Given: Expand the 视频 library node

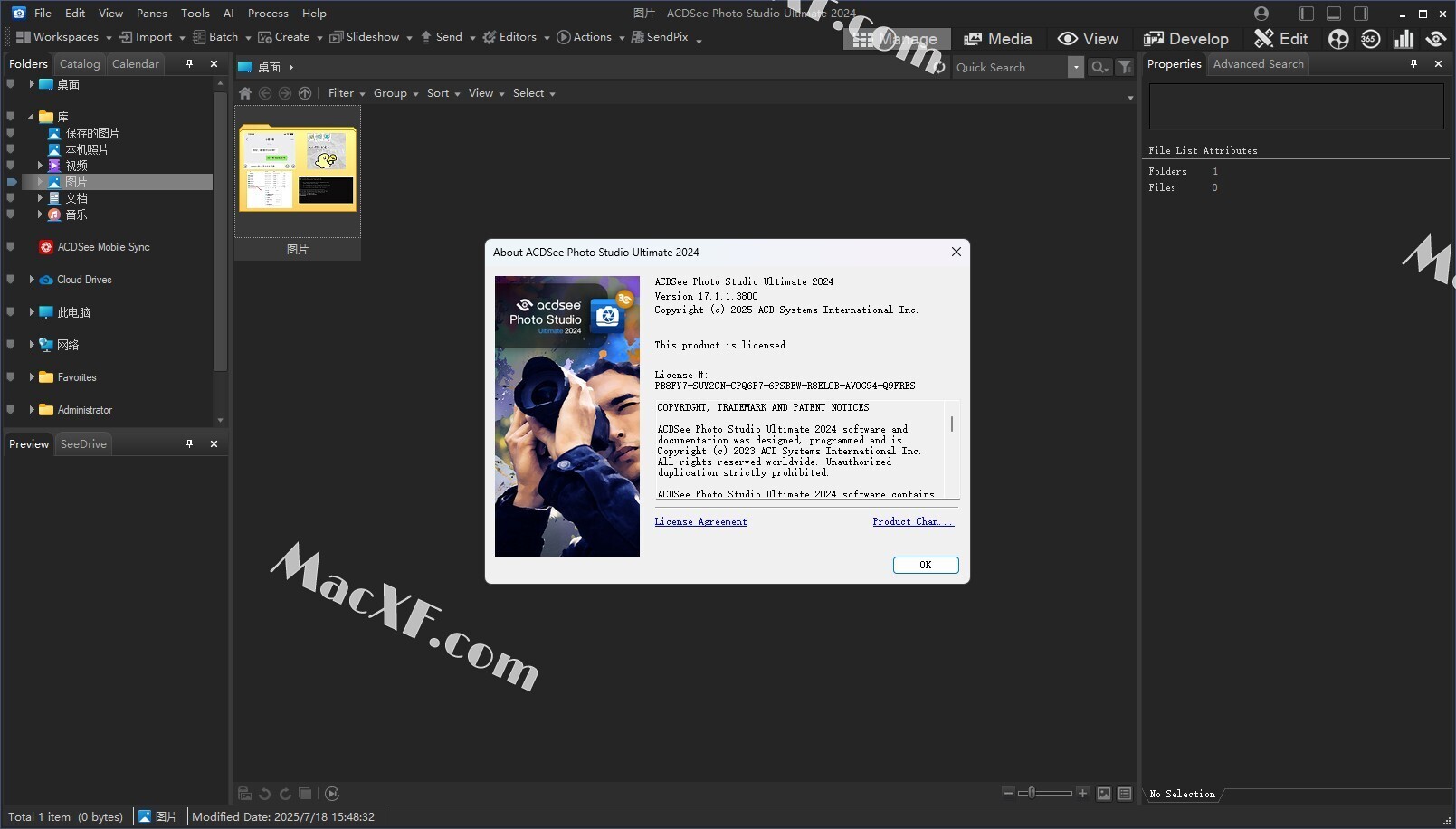Looking at the screenshot, I should pyautogui.click(x=40, y=166).
